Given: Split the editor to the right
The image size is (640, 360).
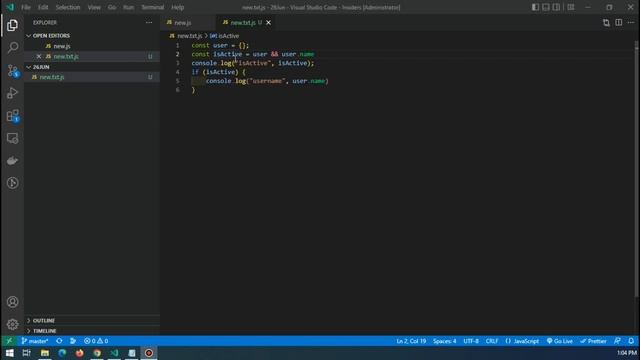Looking at the screenshot, I should pyautogui.click(x=619, y=23).
